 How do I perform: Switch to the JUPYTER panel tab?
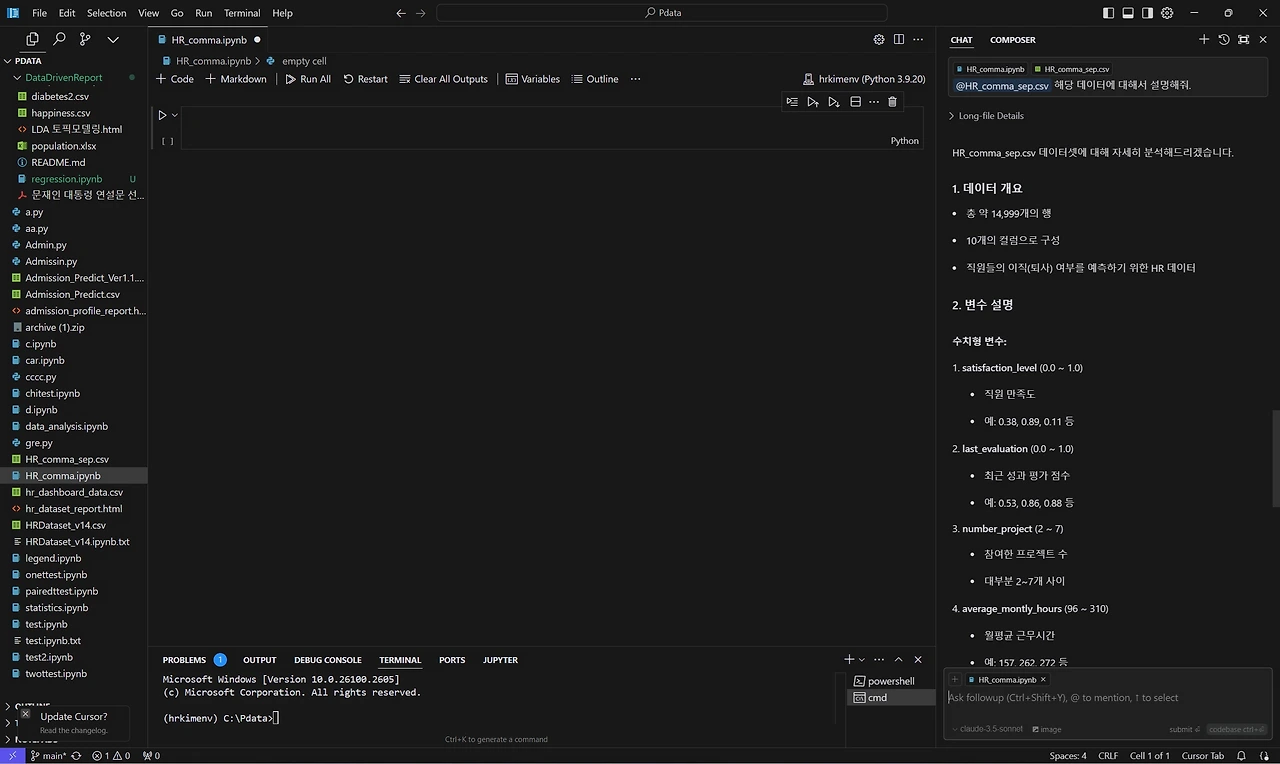[x=500, y=660]
